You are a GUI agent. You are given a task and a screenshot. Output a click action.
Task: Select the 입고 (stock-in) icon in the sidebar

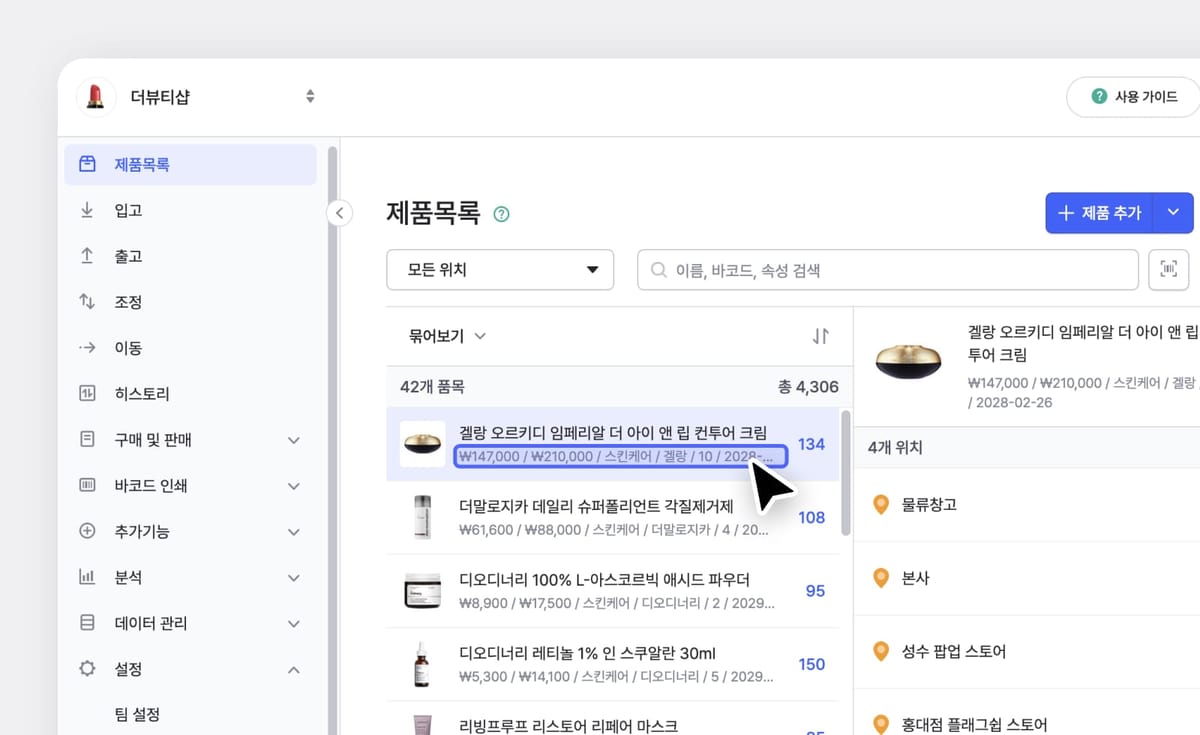(x=88, y=210)
